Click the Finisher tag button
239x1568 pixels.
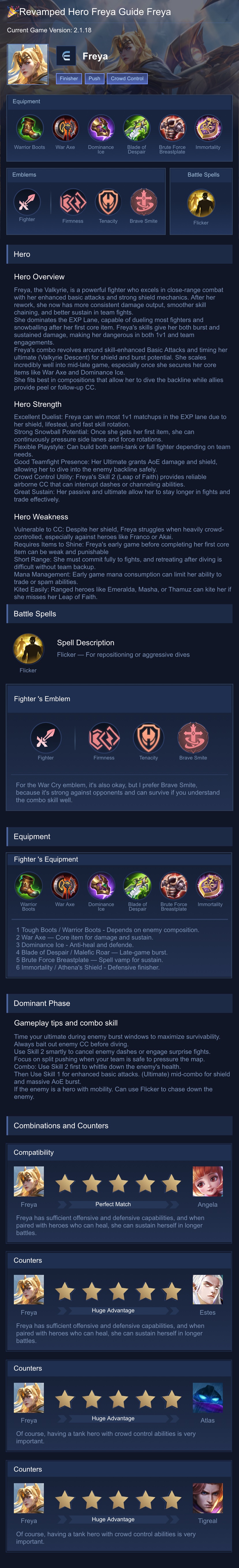click(x=69, y=78)
